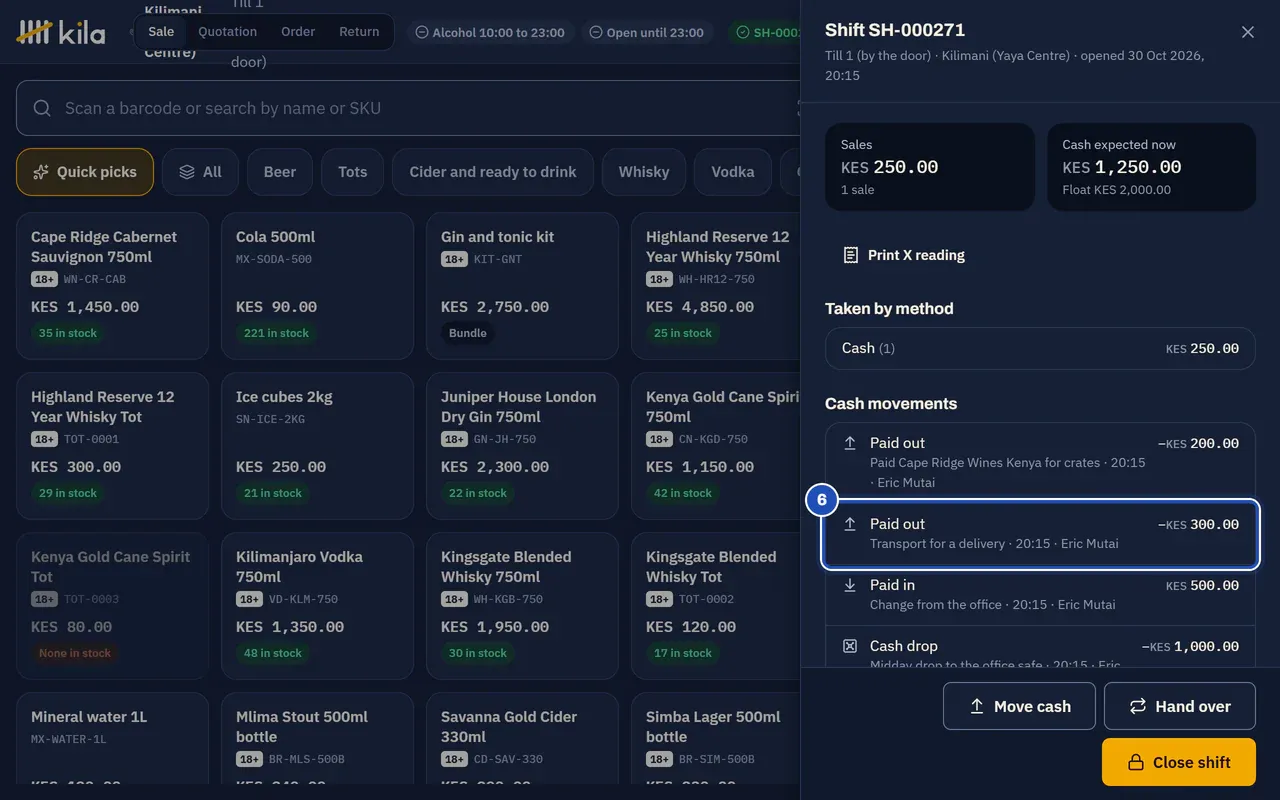Click the Kila logo

pyautogui.click(x=61, y=32)
